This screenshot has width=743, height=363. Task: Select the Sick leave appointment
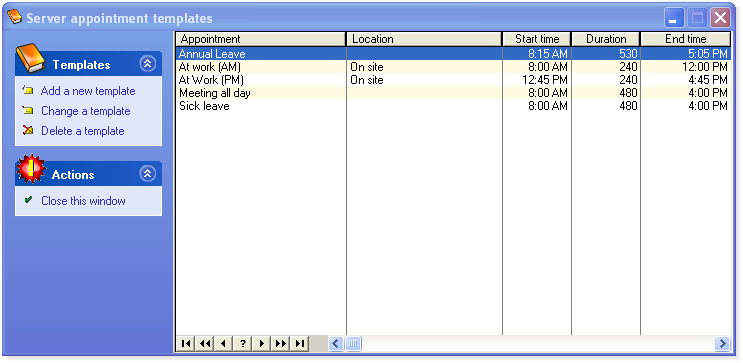coord(204,105)
